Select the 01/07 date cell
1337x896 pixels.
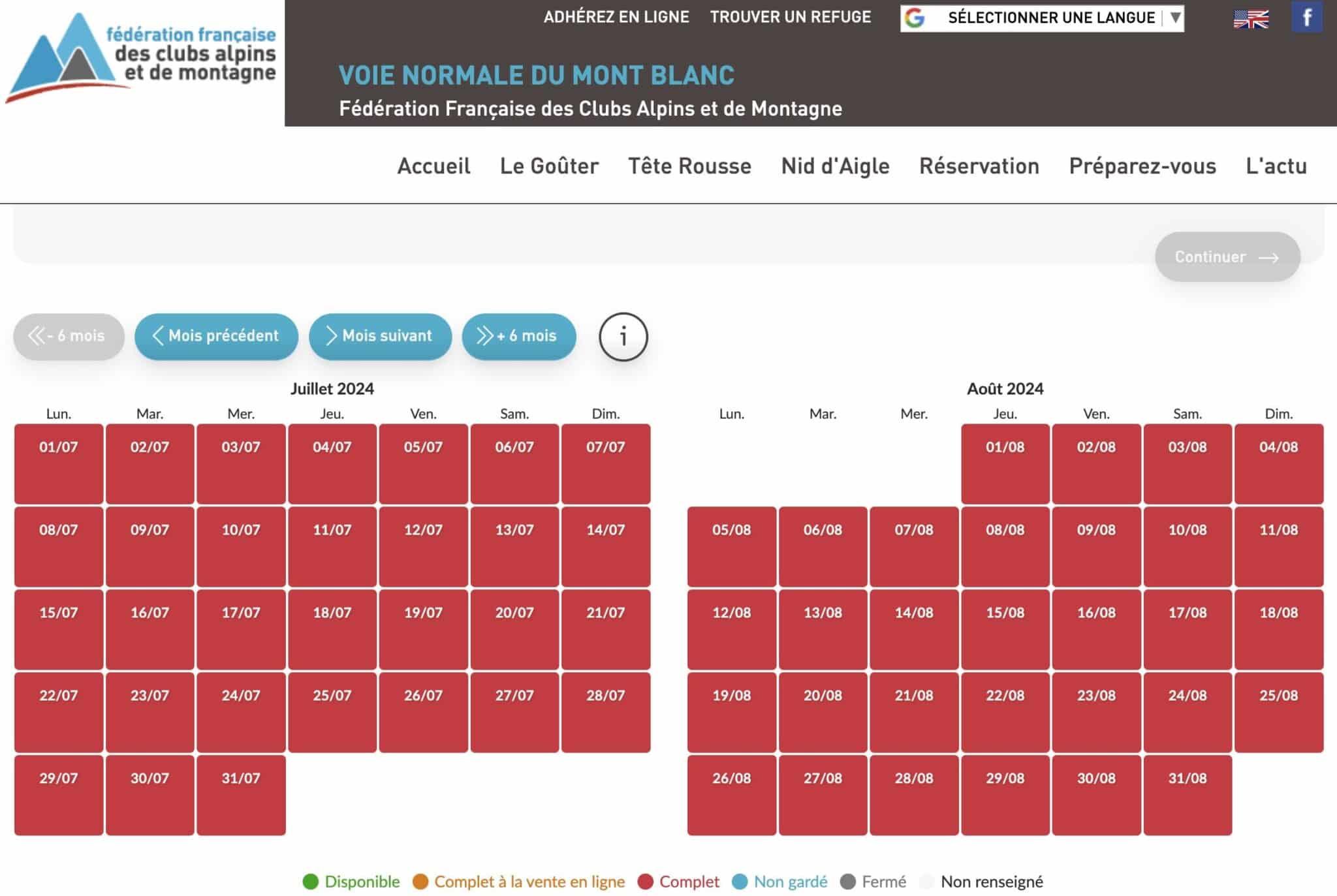click(59, 463)
